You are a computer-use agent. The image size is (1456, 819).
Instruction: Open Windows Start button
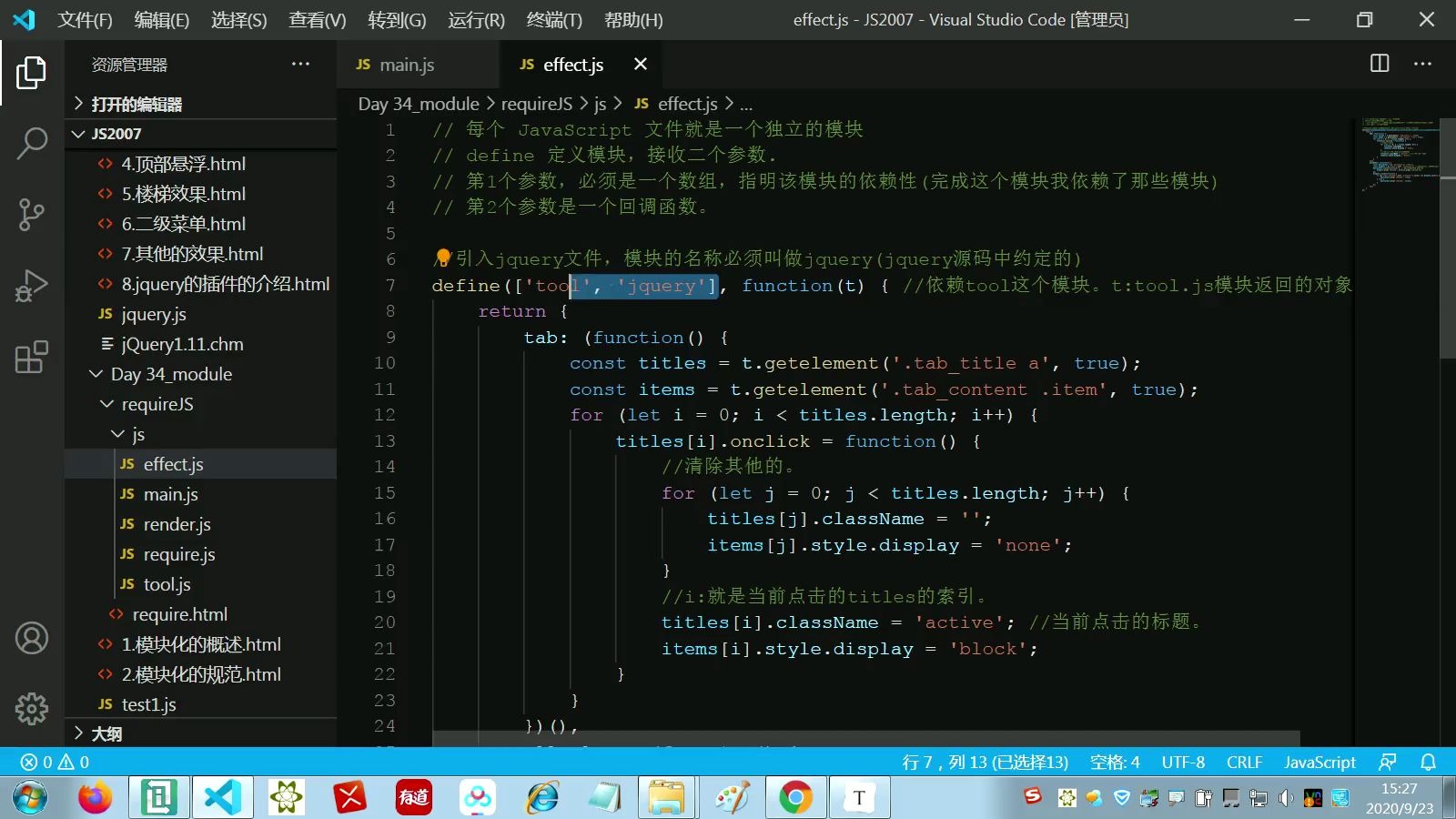(30, 798)
